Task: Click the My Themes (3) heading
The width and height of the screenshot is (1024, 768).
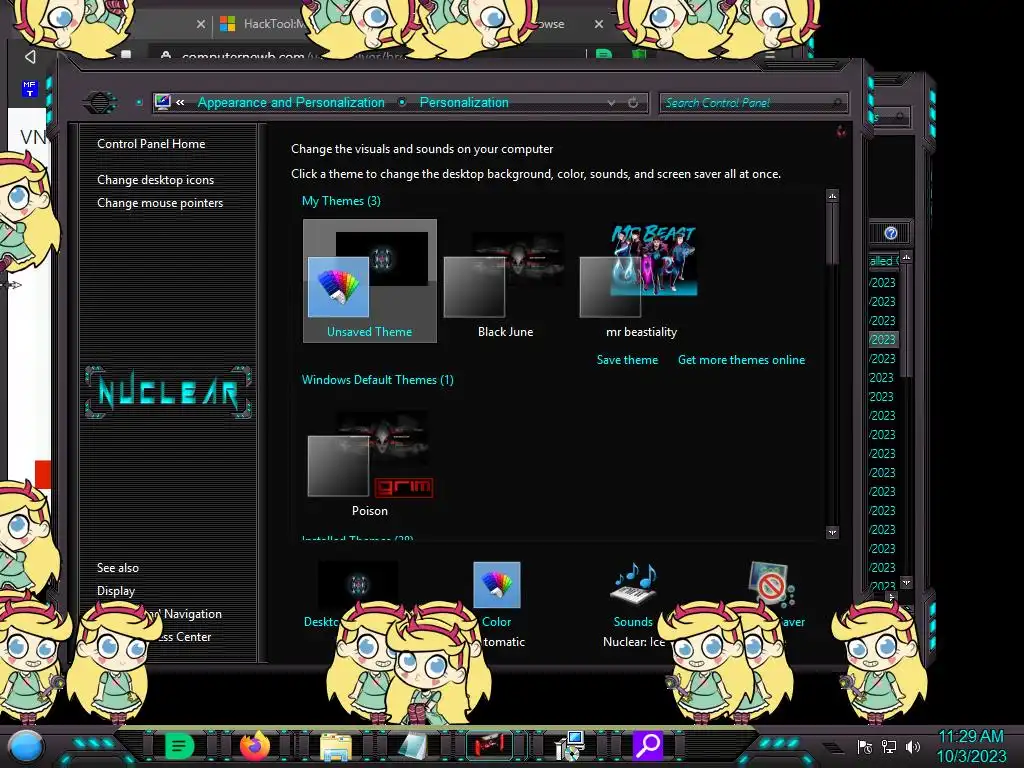Action: [341, 200]
